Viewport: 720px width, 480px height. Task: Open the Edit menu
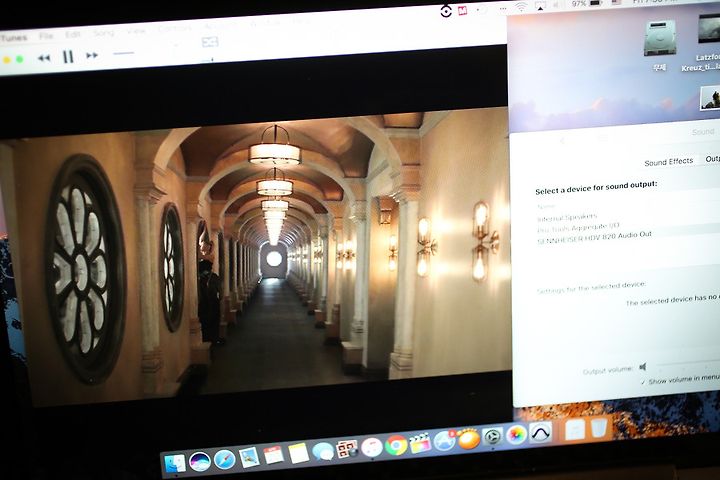[x=73, y=34]
